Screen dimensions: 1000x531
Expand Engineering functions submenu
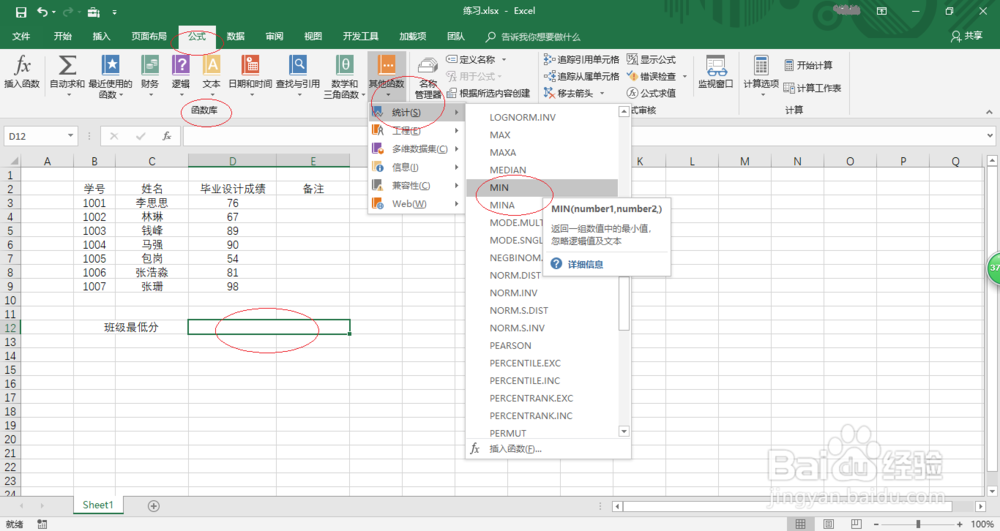click(416, 131)
